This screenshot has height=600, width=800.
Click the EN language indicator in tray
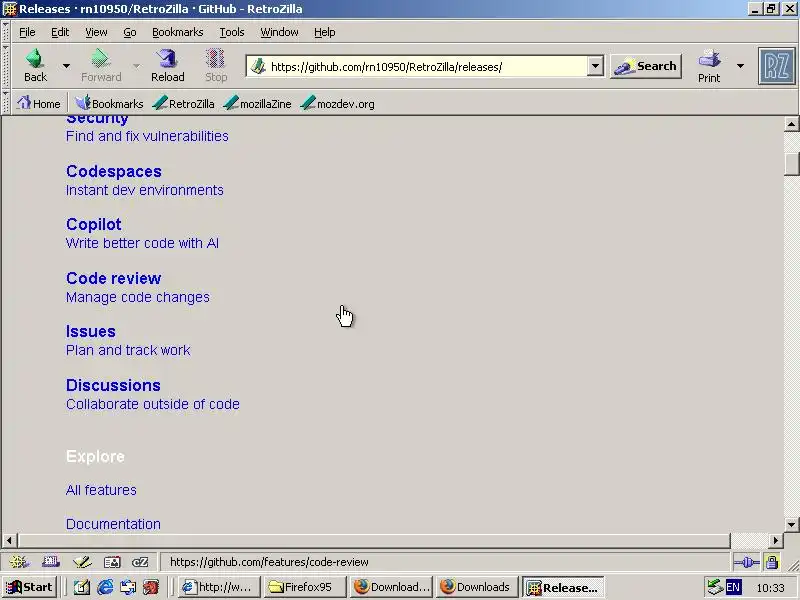tap(733, 587)
